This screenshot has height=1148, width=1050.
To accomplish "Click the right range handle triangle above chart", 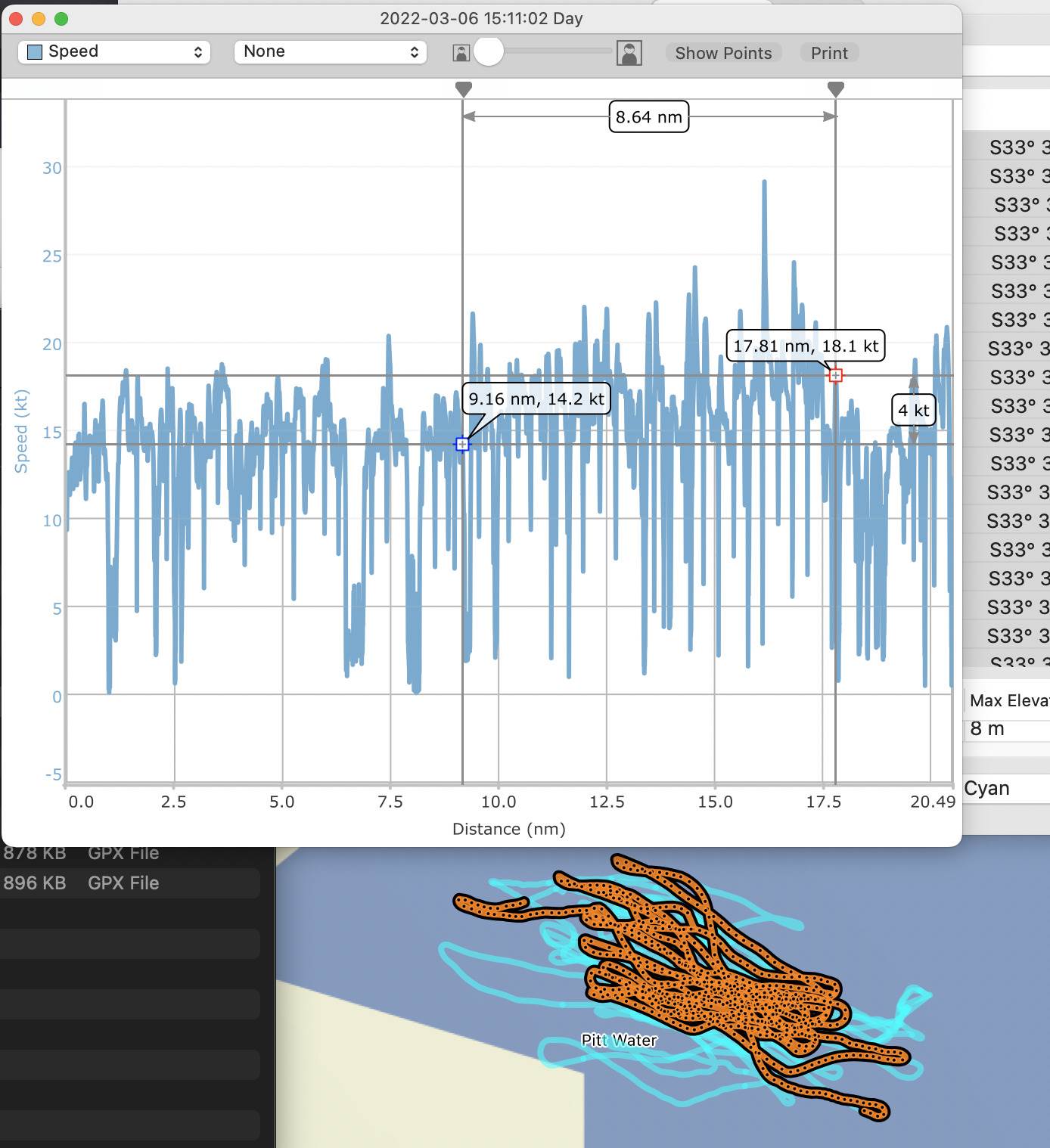I will pos(835,89).
